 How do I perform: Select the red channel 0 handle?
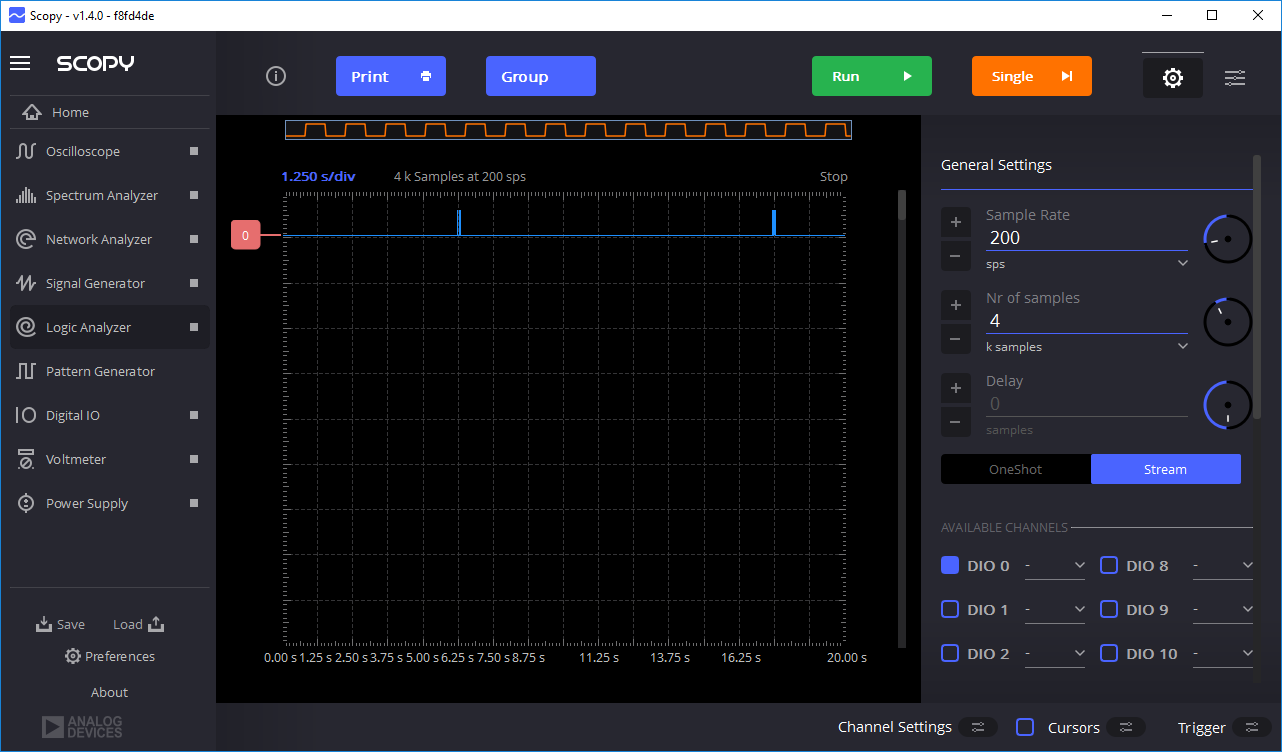(245, 235)
